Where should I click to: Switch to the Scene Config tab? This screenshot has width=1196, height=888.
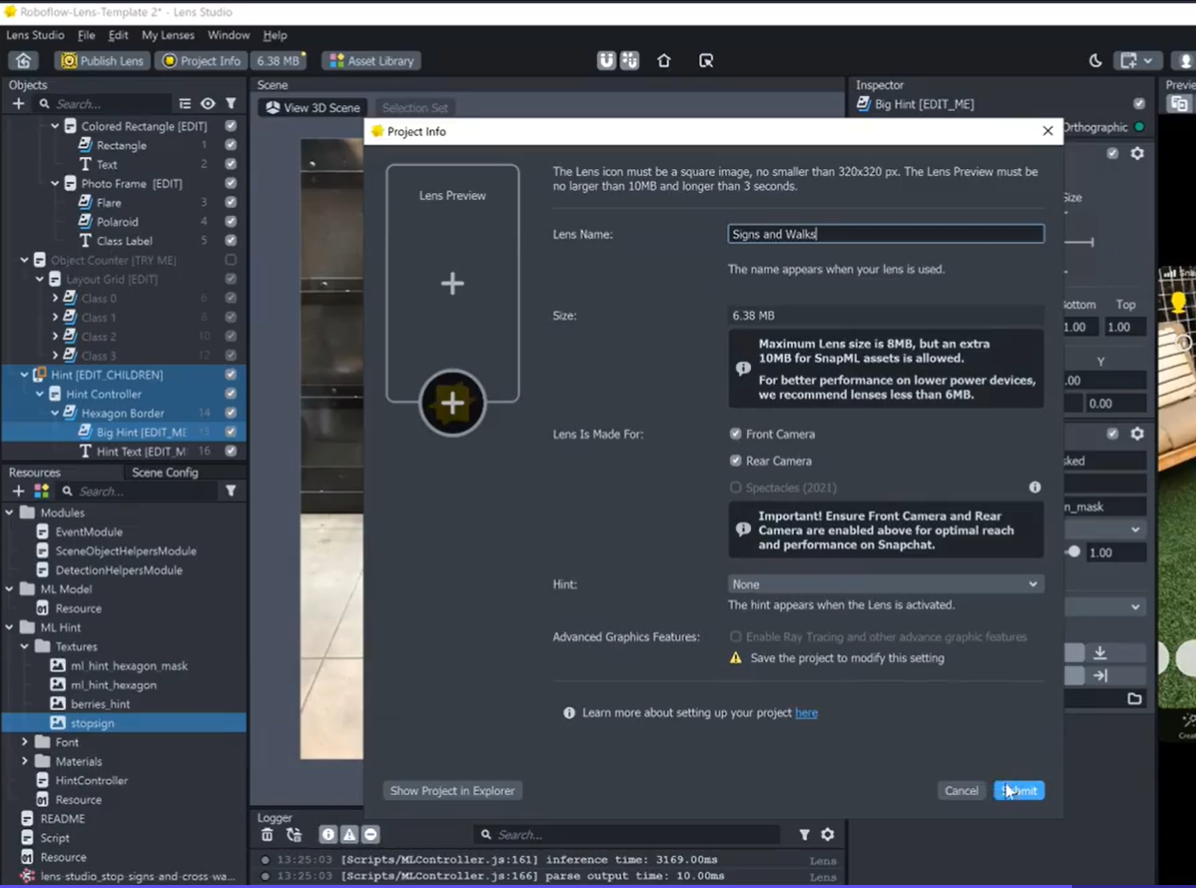[165, 472]
